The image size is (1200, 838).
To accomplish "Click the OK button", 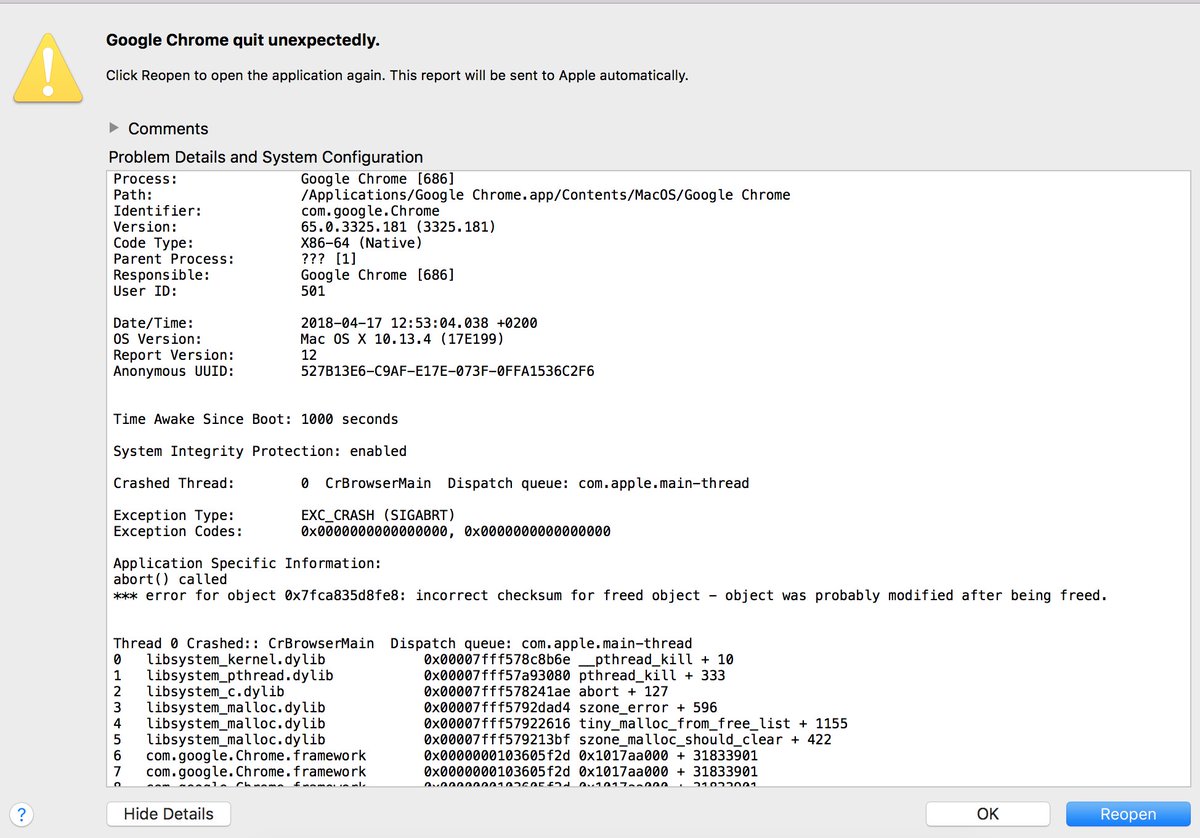I will tap(987, 814).
